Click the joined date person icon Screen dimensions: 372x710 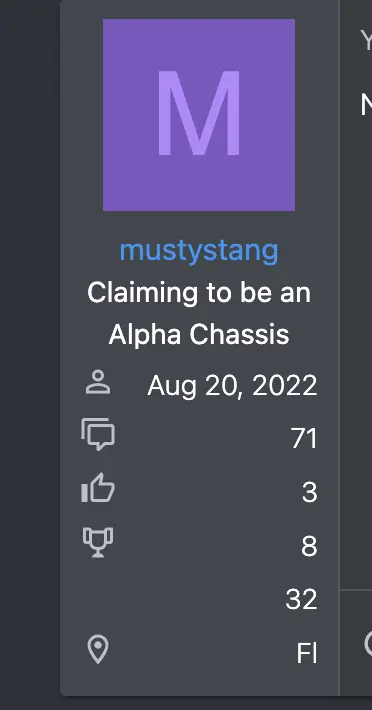click(98, 383)
